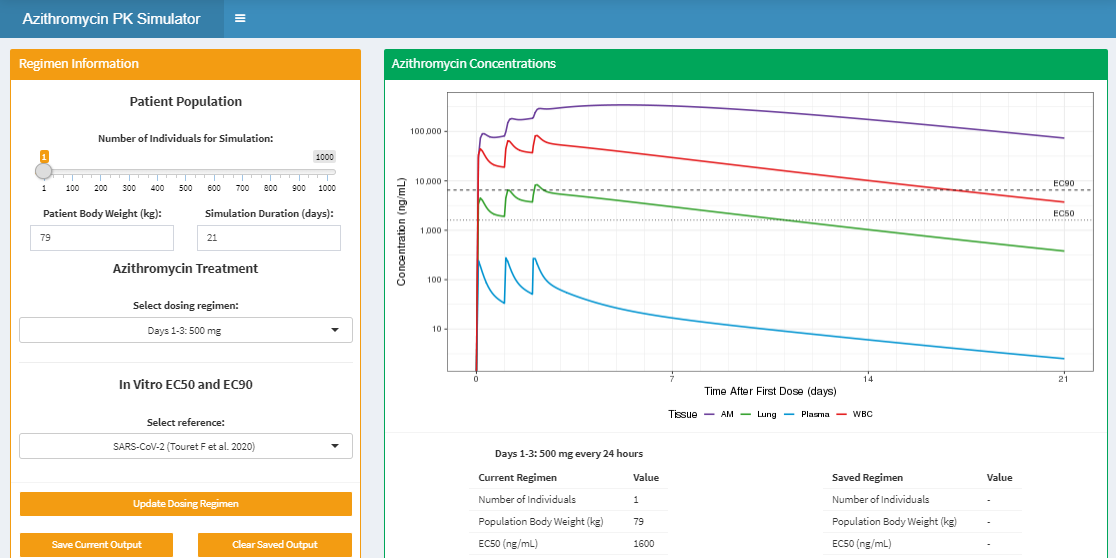The image size is (1116, 558).
Task: Open the EC50/EC90 reference dropdown
Action: [186, 446]
